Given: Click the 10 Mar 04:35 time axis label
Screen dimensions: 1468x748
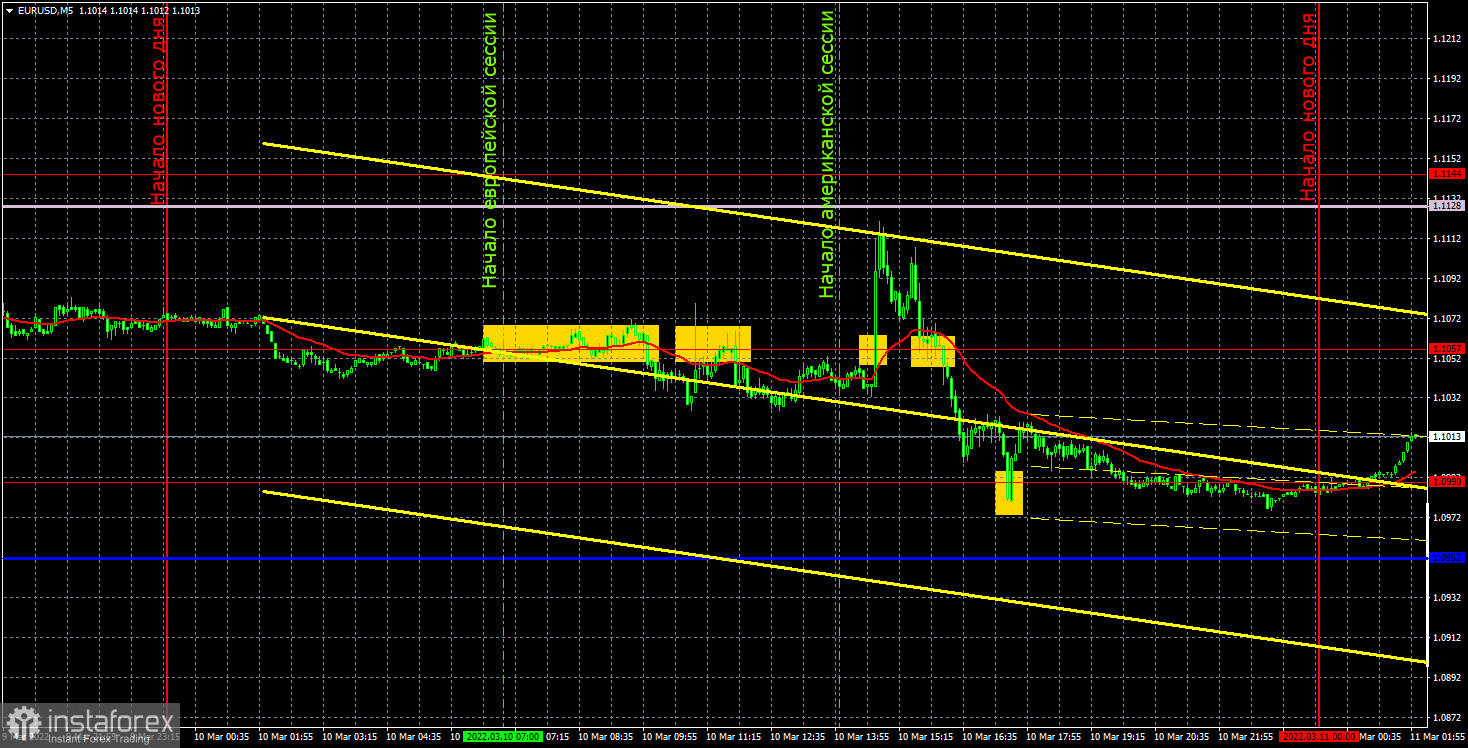Looking at the screenshot, I should [414, 736].
